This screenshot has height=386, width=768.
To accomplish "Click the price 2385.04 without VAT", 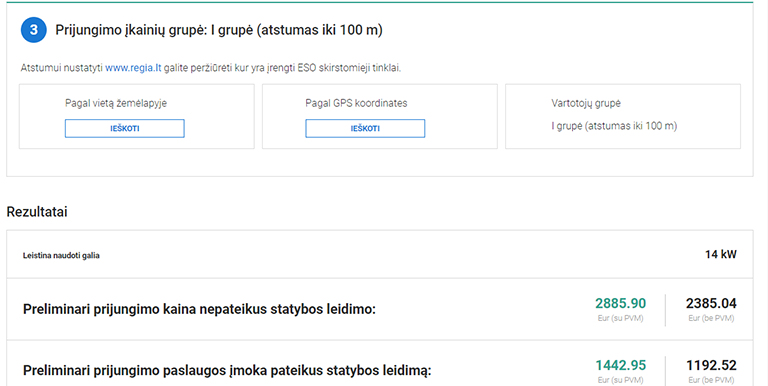I will tap(711, 303).
